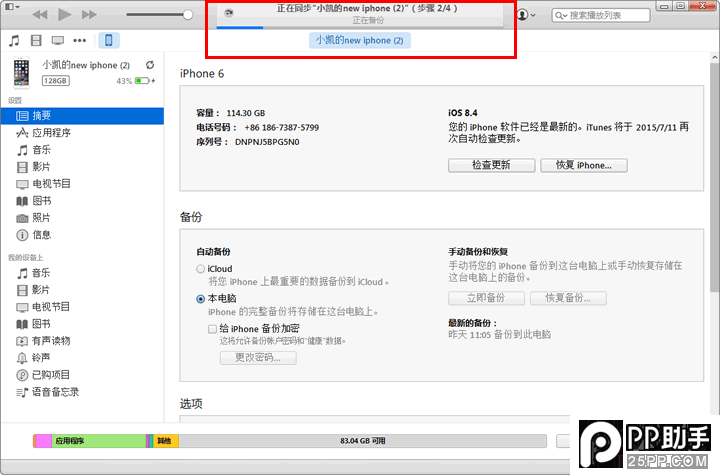Open the Music library icon in toolbar
The image size is (720, 475).
coord(14,41)
